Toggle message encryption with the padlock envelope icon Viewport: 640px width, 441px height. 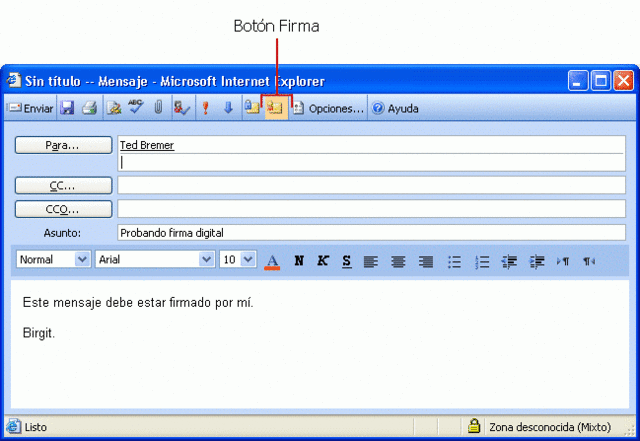coord(252,108)
